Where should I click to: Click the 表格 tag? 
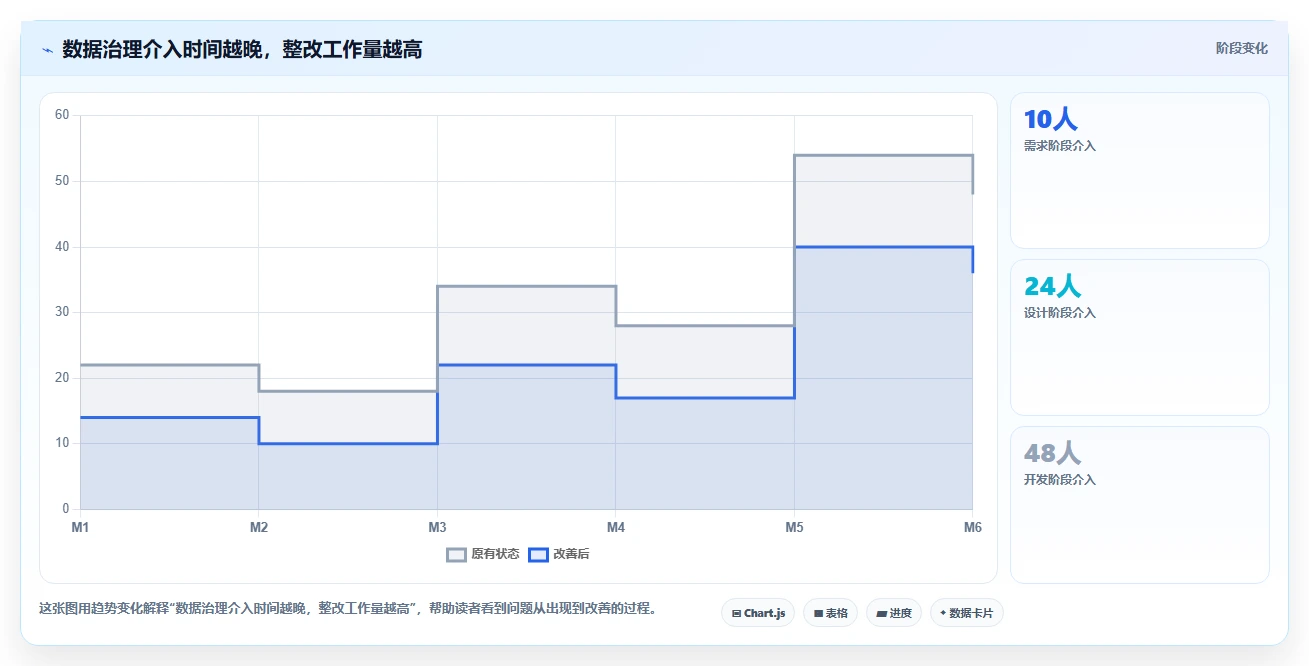830,613
